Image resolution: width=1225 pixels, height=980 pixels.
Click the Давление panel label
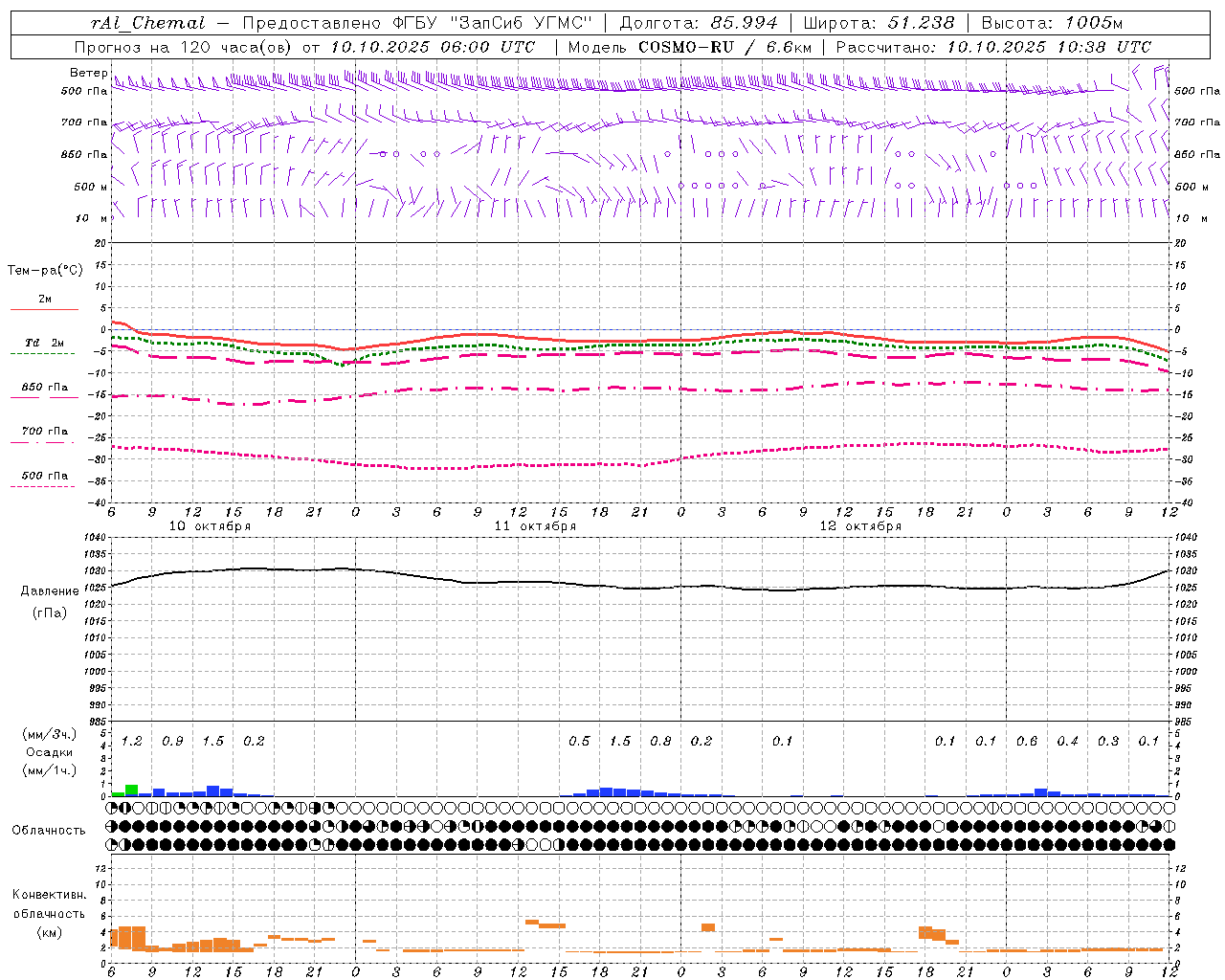pyautogui.click(x=50, y=591)
